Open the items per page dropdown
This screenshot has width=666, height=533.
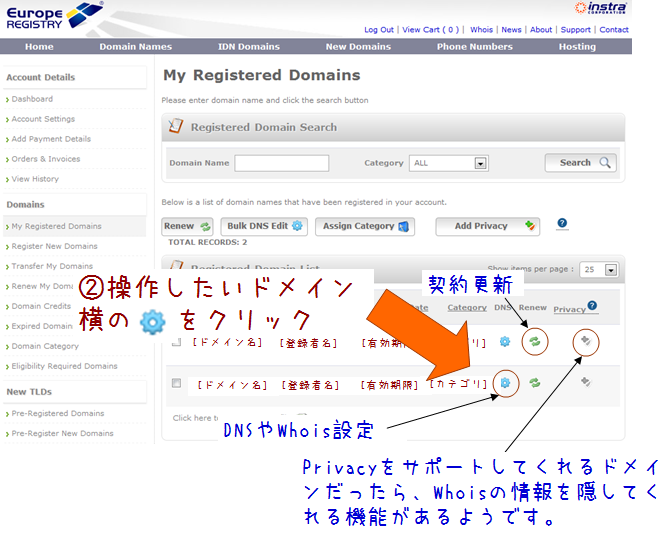[599, 269]
